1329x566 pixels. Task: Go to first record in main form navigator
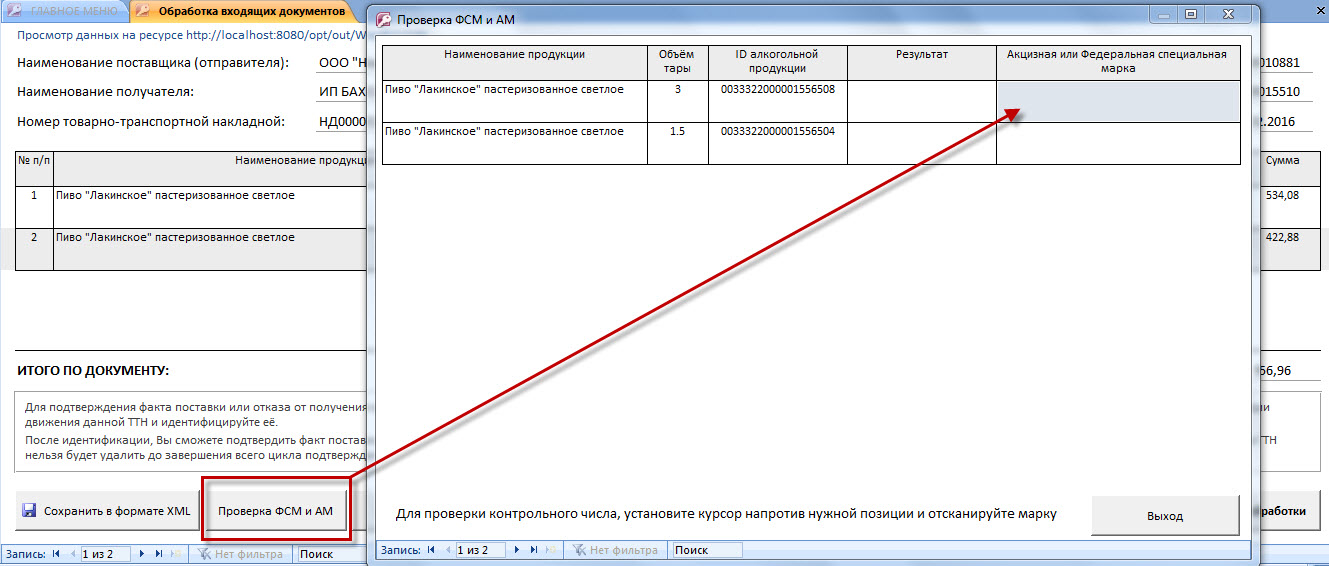click(56, 553)
